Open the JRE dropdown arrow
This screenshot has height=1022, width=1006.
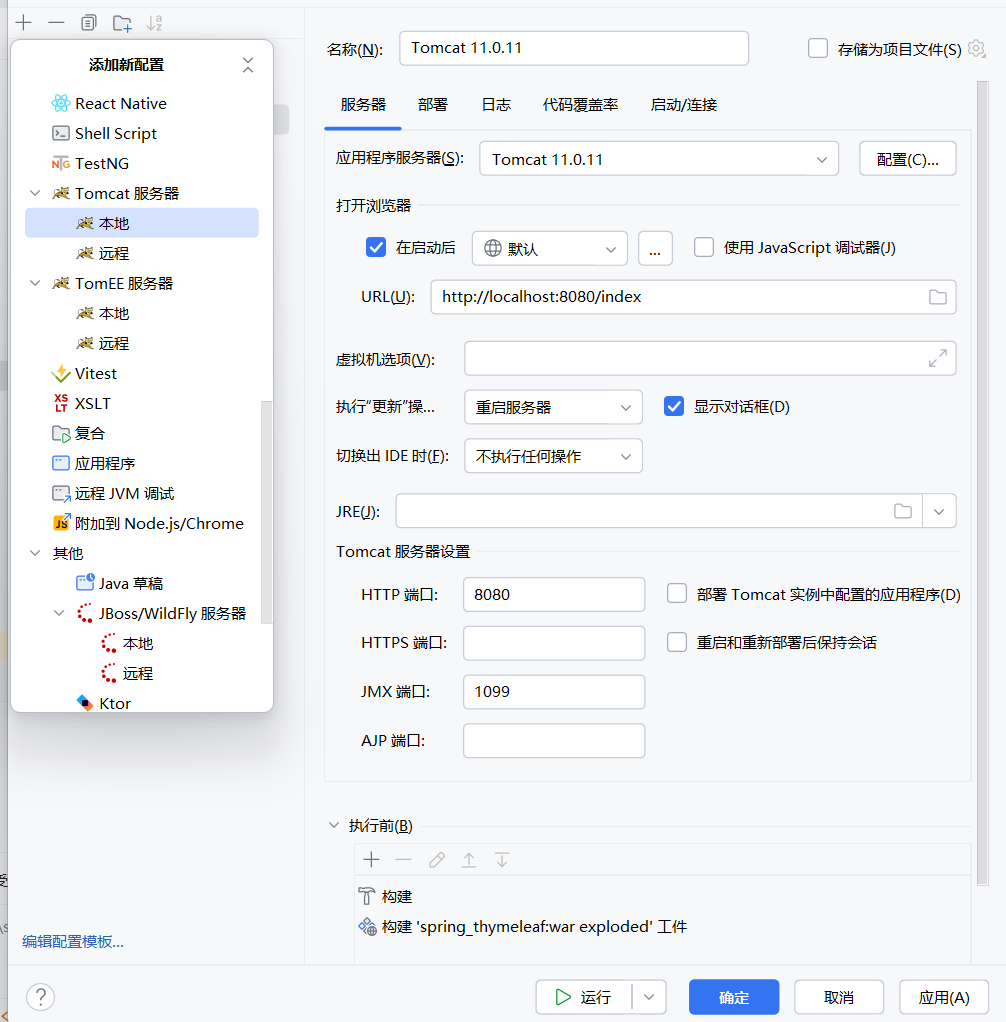click(x=939, y=511)
